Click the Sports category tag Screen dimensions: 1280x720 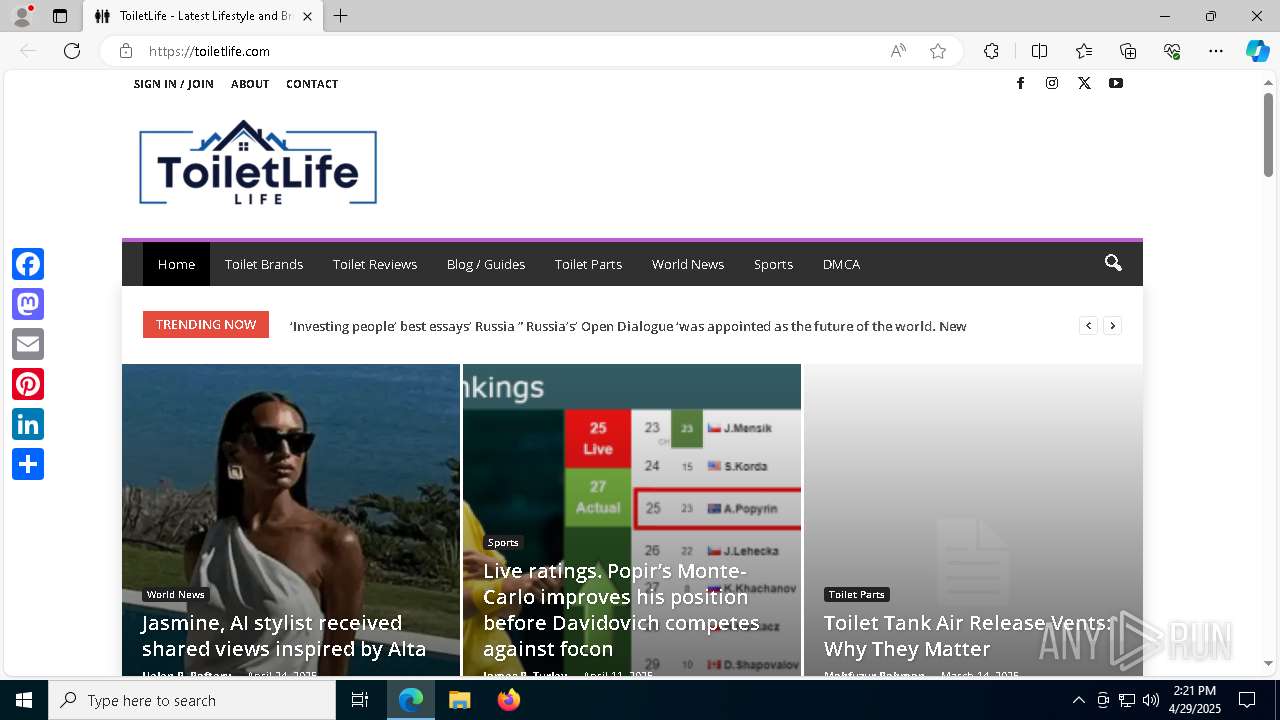[x=503, y=542]
